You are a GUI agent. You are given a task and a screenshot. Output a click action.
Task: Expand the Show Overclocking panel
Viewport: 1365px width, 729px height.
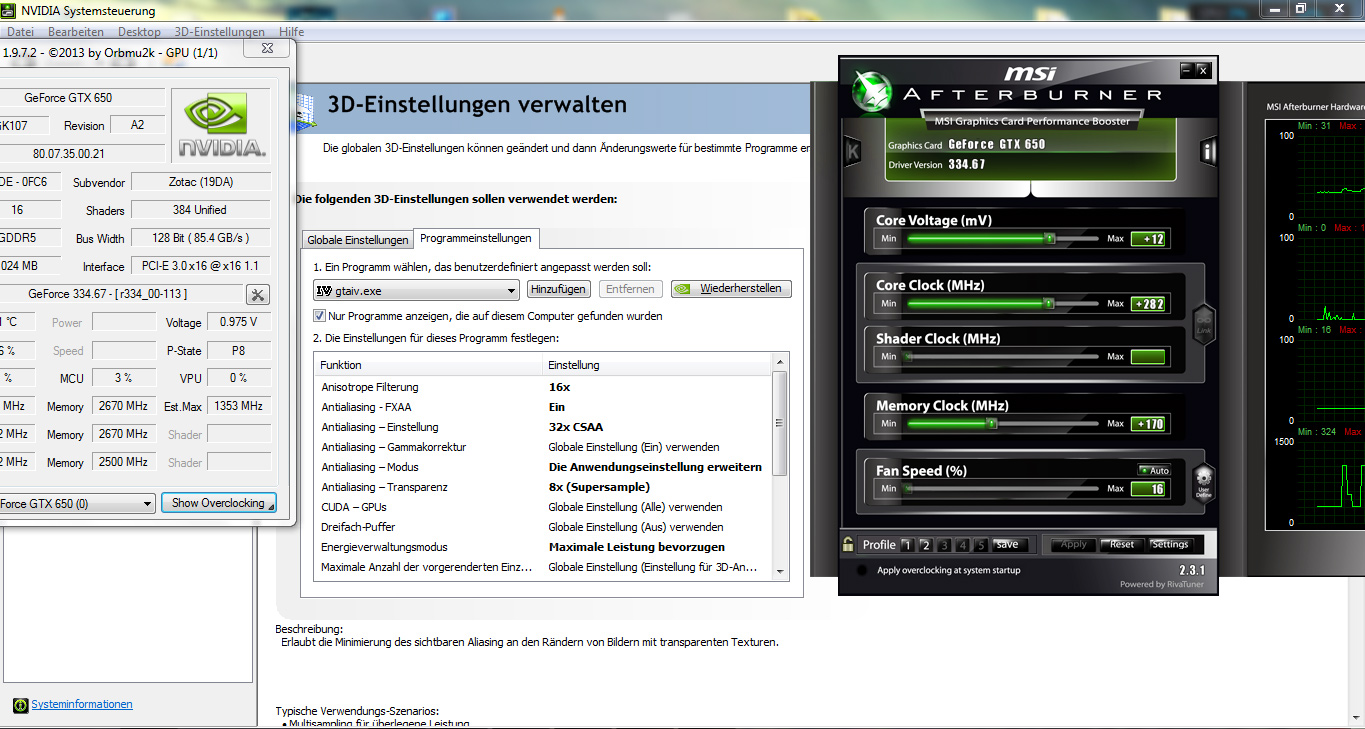(x=218, y=503)
